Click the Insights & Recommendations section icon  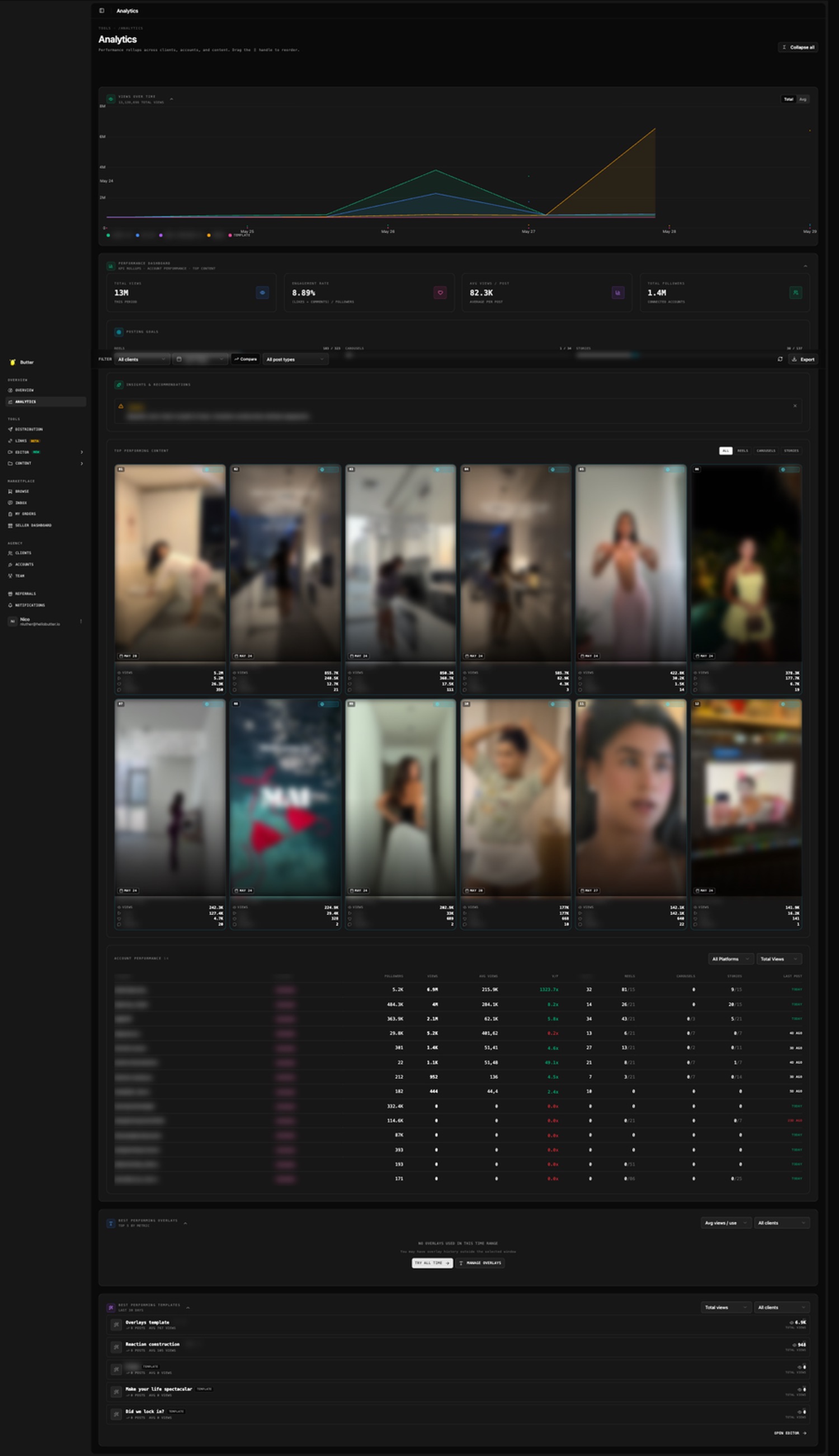pos(119,384)
